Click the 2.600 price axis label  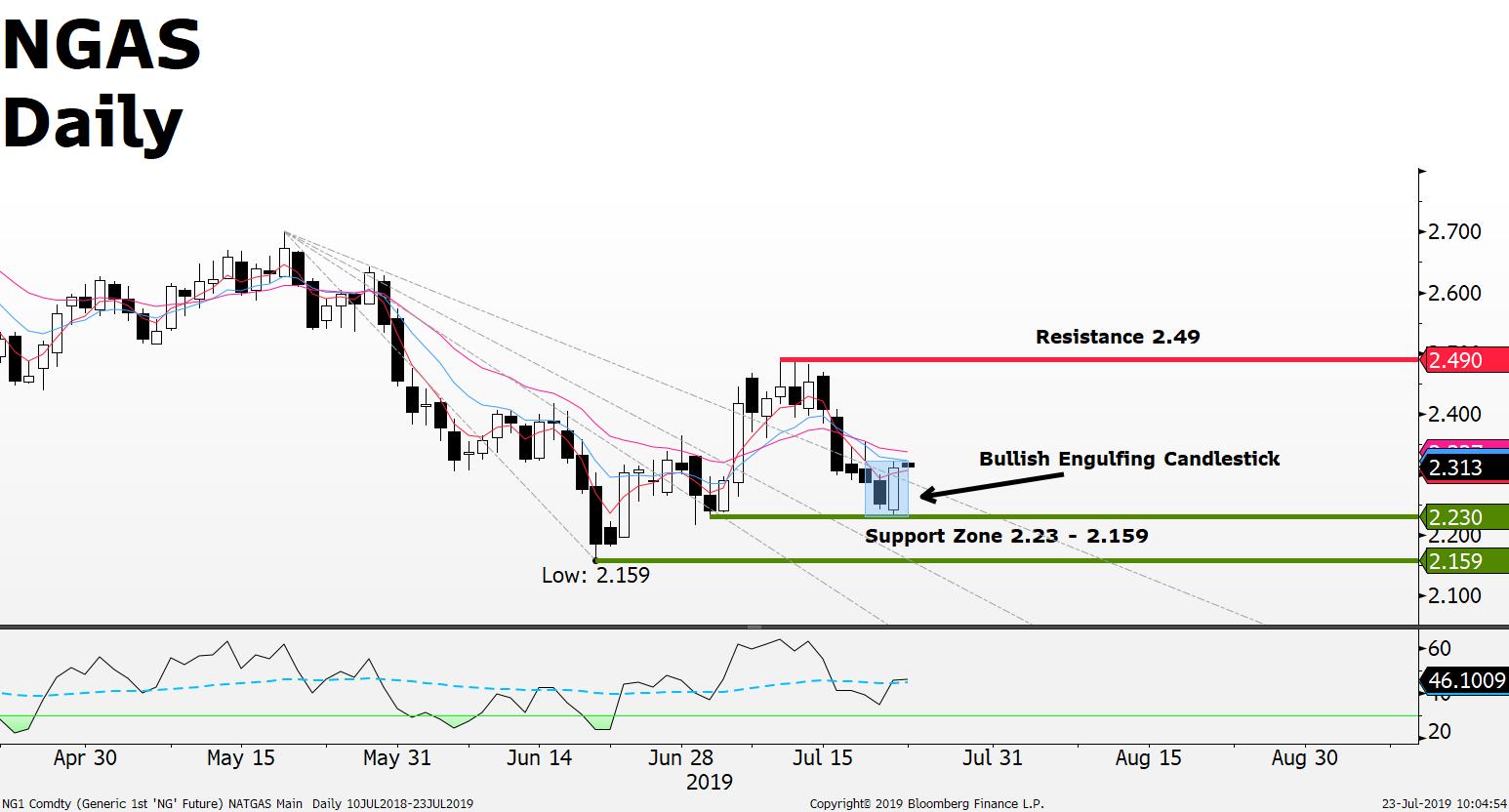pos(1454,293)
